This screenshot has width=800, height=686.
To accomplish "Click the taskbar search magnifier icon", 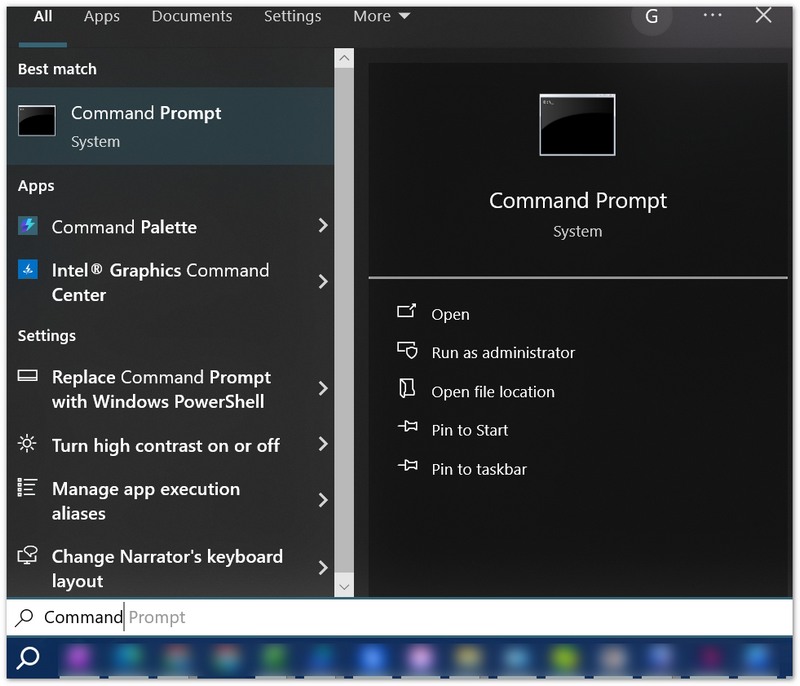I will point(28,657).
